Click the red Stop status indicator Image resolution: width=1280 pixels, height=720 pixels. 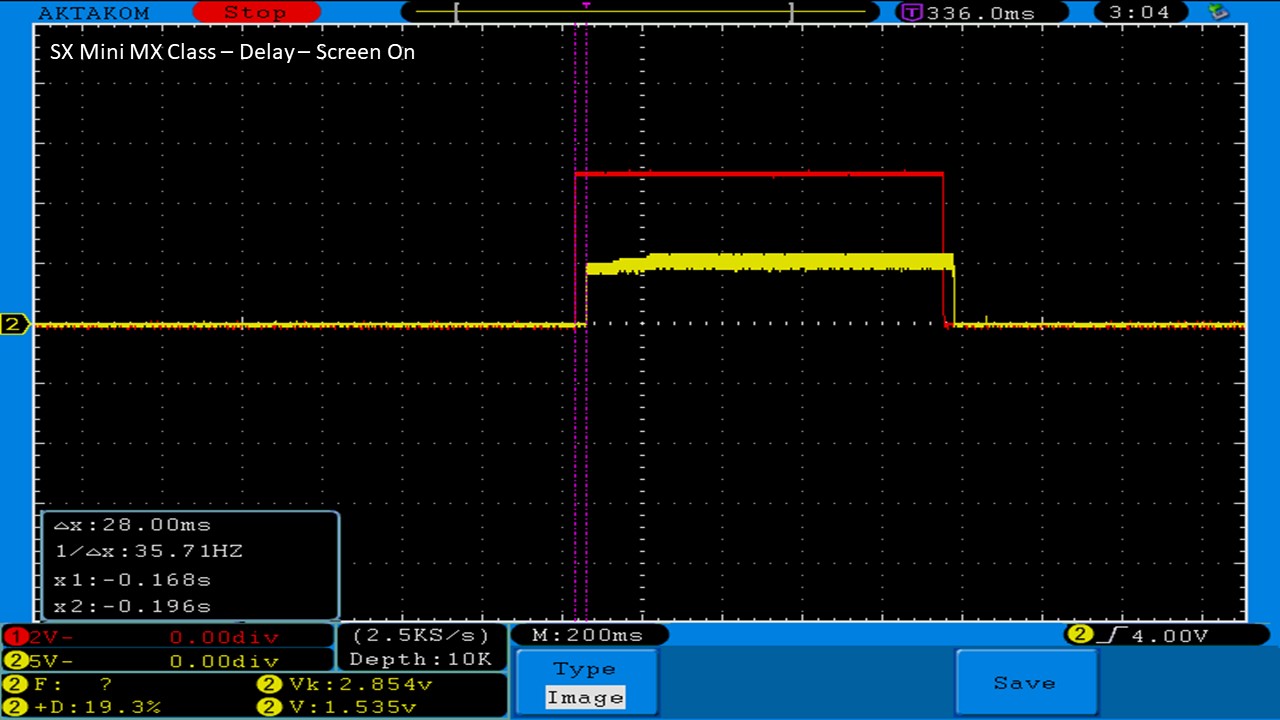coord(256,13)
